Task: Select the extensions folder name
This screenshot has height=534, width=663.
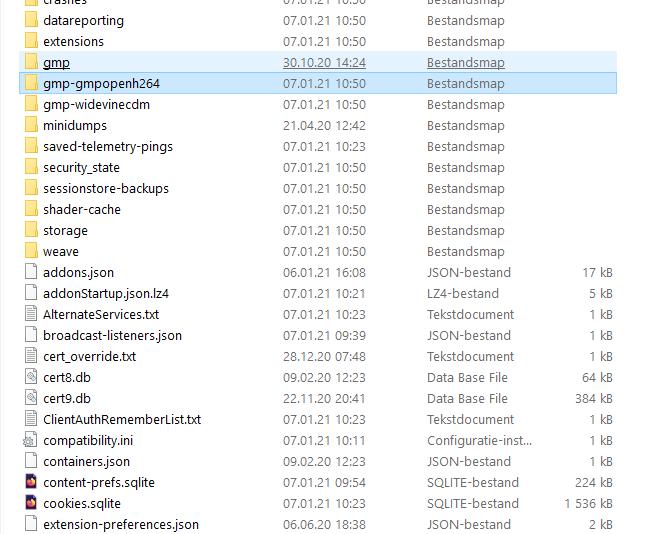Action: click(x=73, y=41)
